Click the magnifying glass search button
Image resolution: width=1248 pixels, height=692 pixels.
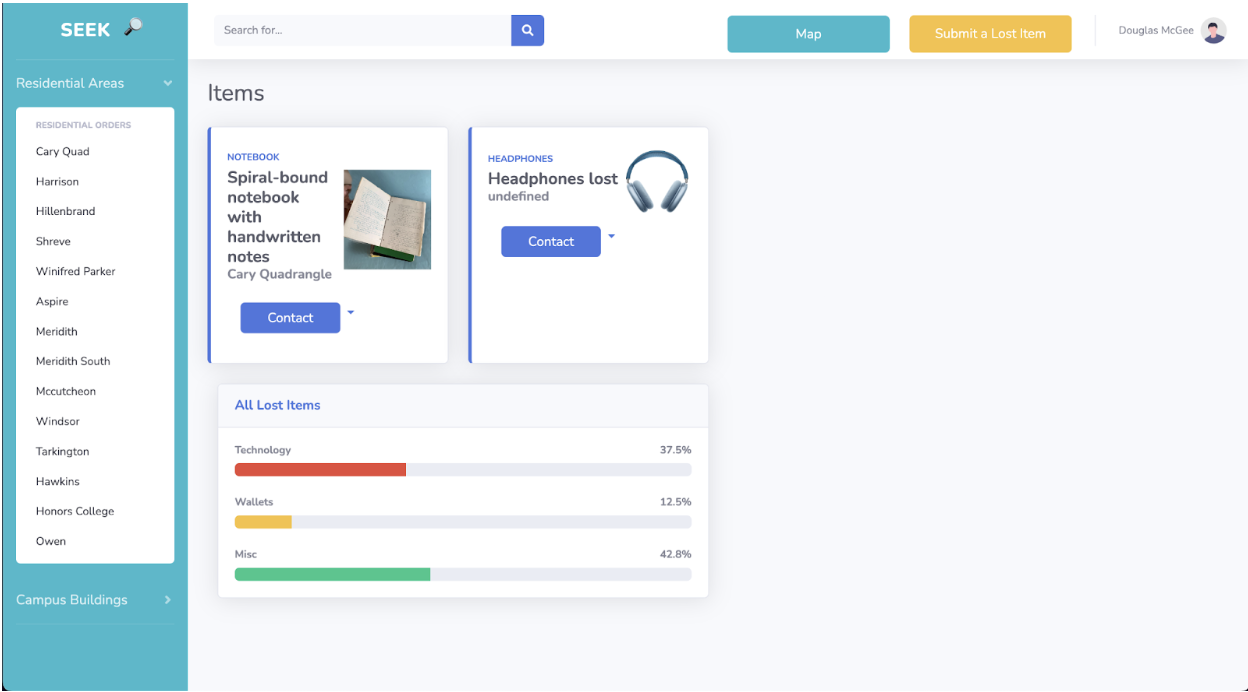(527, 31)
